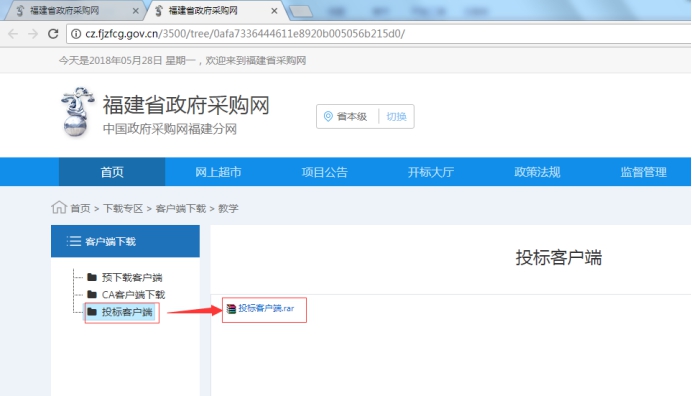692x396 pixels.
Task: Open a new browser tab
Action: [x=301, y=11]
